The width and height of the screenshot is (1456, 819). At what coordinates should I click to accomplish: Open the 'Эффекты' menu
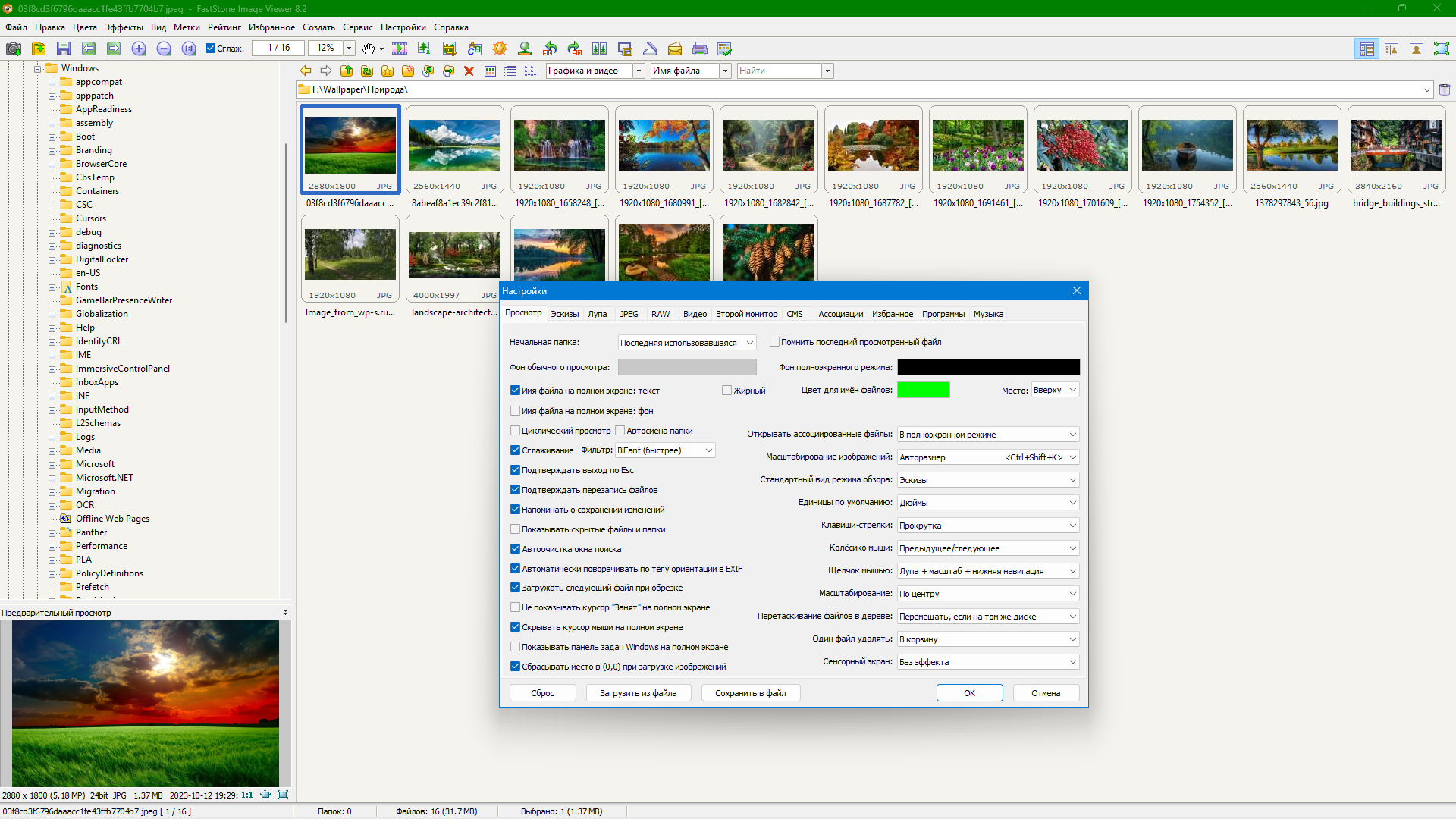point(124,27)
